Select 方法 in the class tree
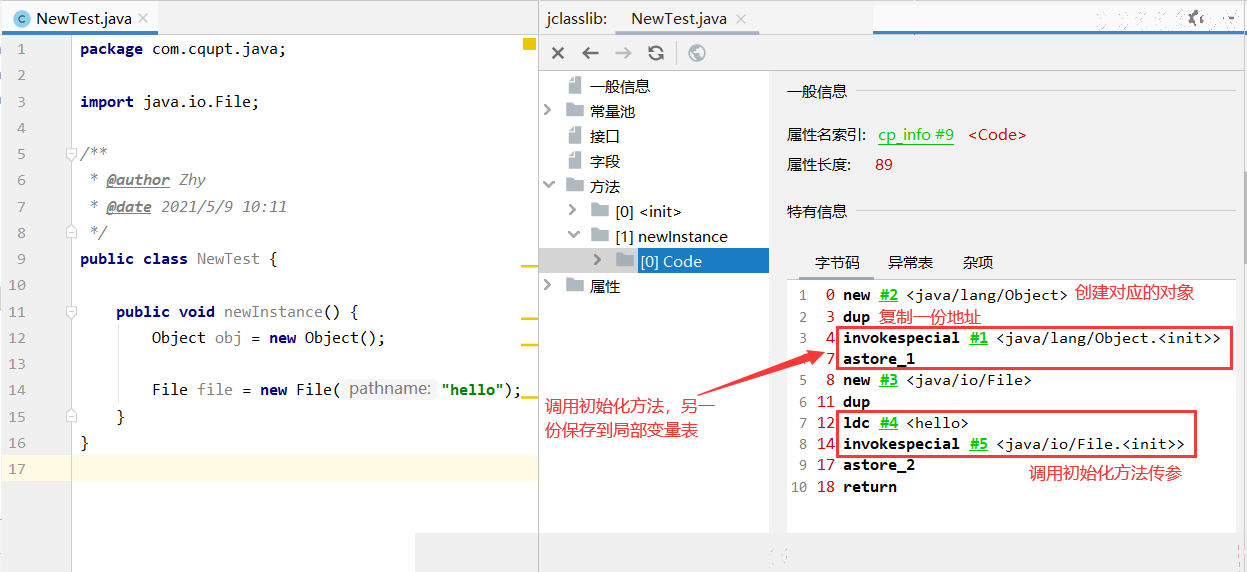 [605, 186]
